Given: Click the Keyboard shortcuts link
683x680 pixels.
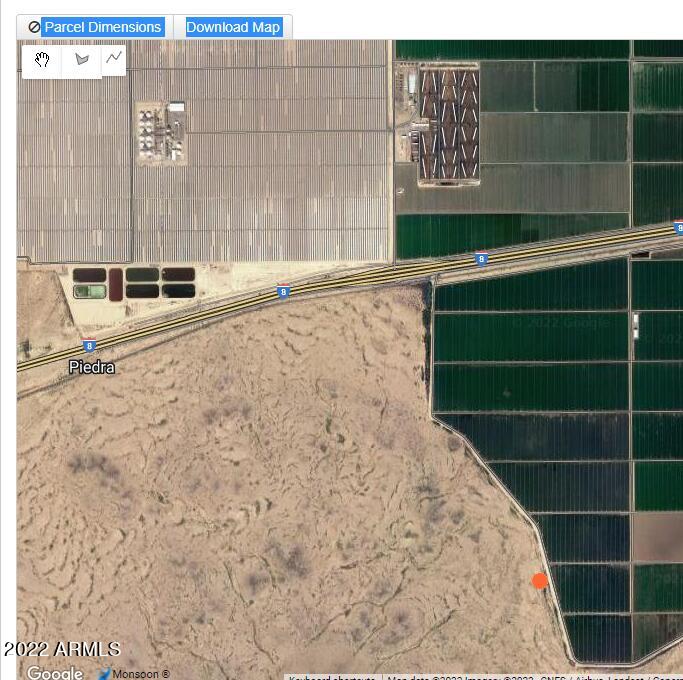Looking at the screenshot, I should coord(332,678).
